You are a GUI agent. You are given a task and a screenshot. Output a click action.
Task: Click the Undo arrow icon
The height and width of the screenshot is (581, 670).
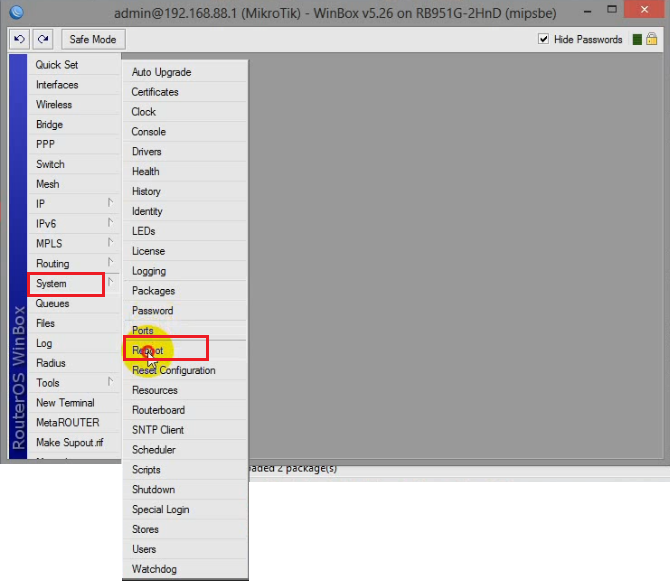point(19,39)
